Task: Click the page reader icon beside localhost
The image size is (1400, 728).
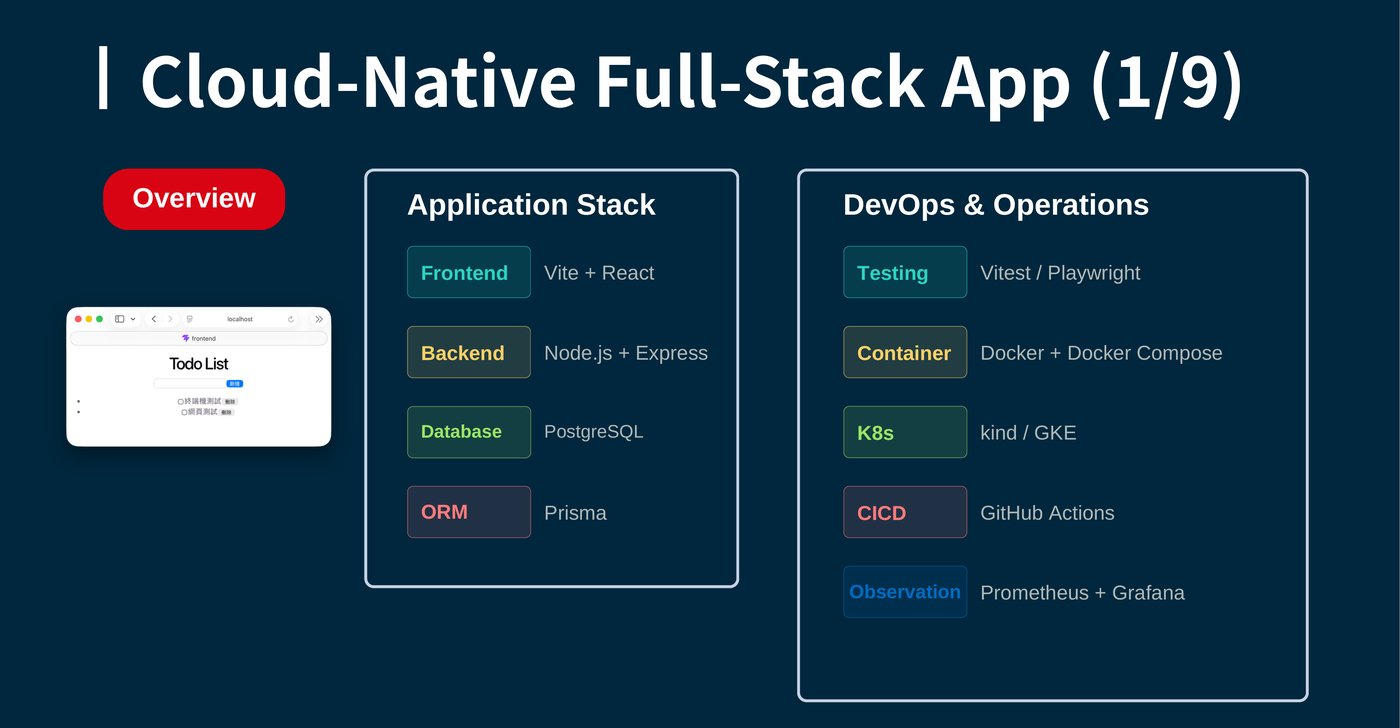Action: (189, 319)
